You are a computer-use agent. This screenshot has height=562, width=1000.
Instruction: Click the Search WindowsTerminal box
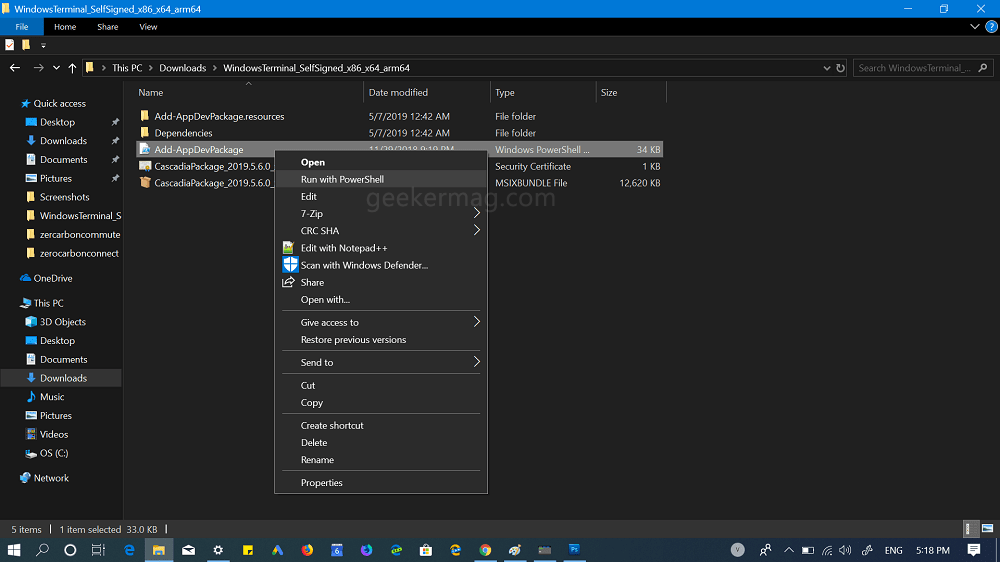click(x=923, y=68)
